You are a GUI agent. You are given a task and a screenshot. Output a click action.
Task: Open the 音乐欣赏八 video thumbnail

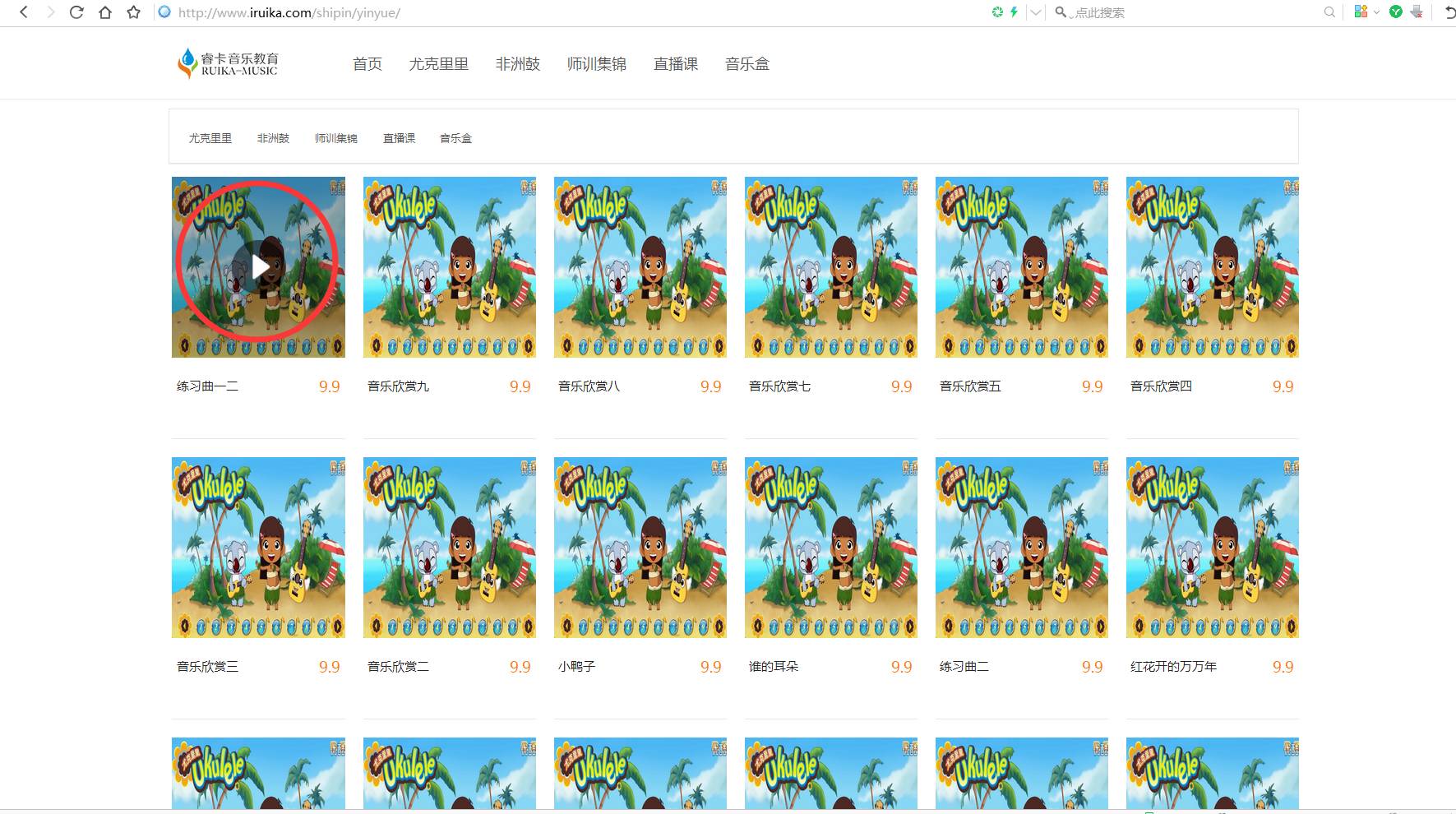(640, 267)
